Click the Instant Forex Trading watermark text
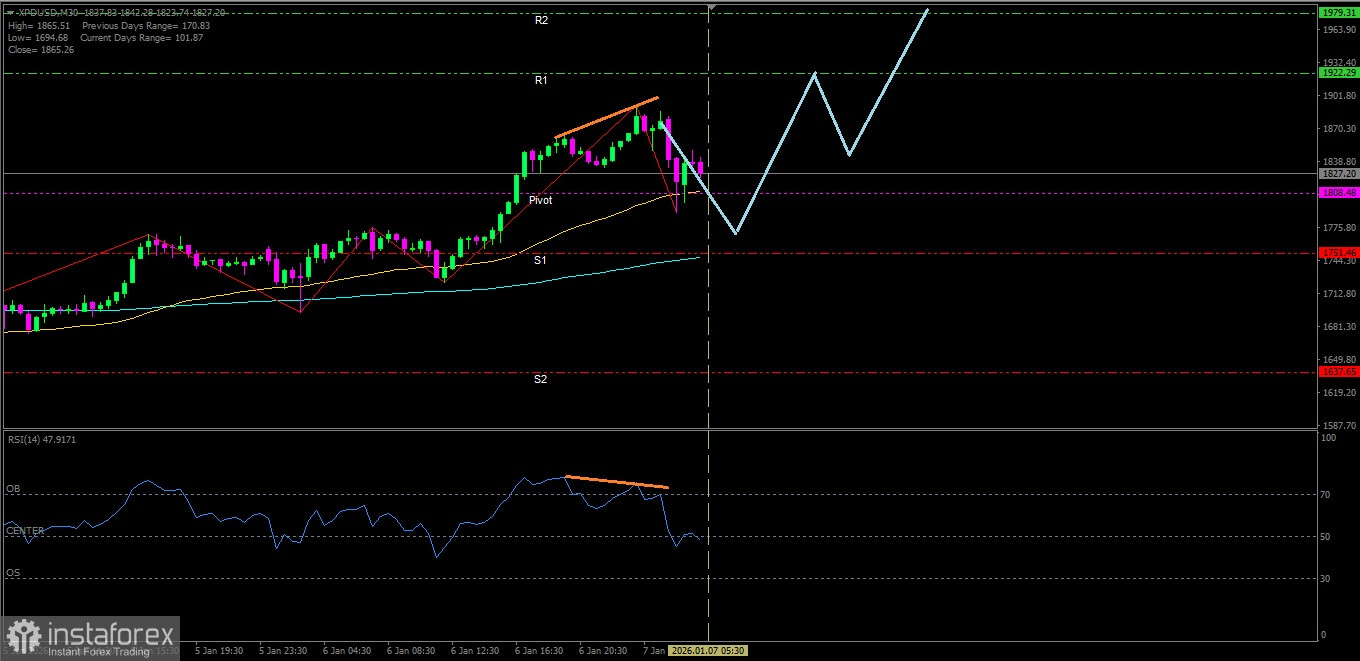The width and height of the screenshot is (1360, 661). pos(98,652)
